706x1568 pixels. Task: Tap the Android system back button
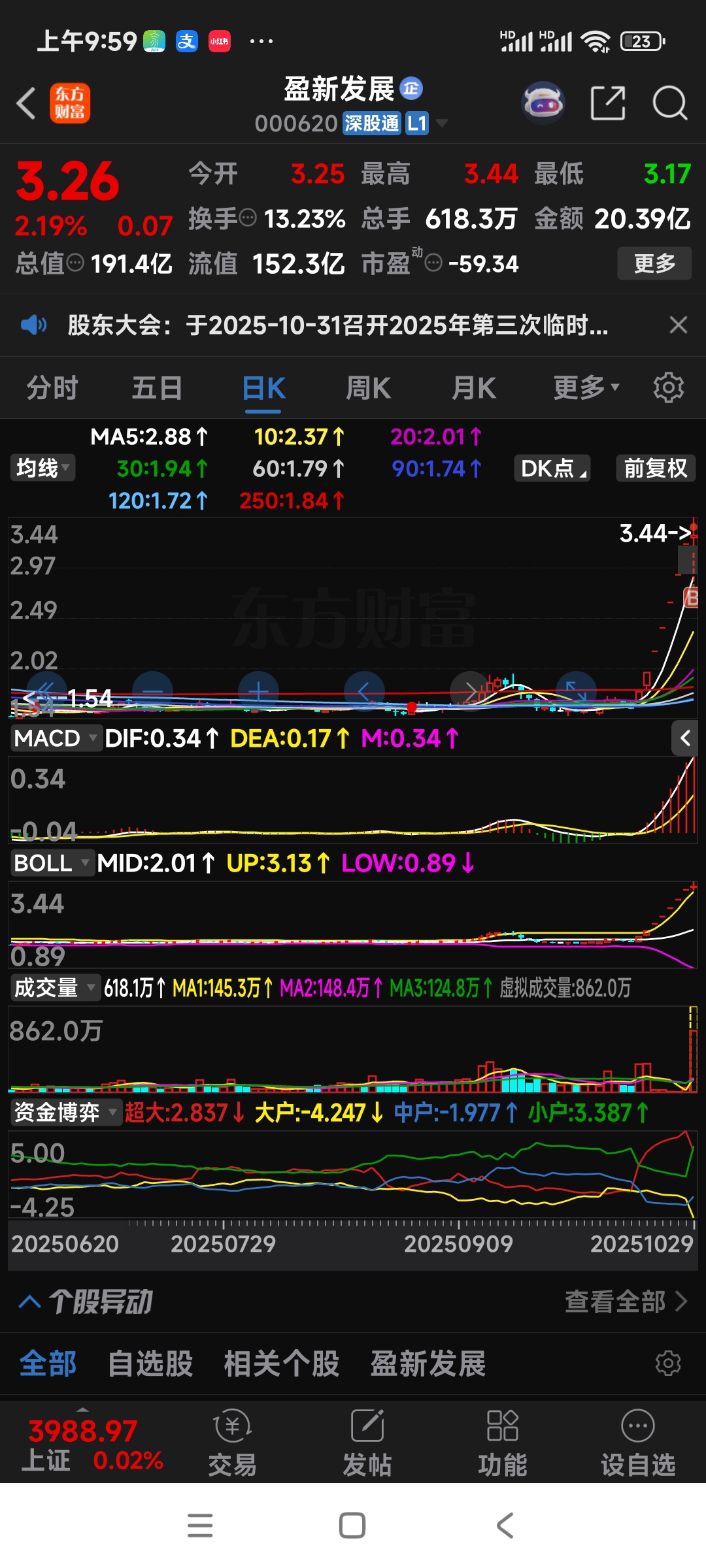[x=505, y=1526]
